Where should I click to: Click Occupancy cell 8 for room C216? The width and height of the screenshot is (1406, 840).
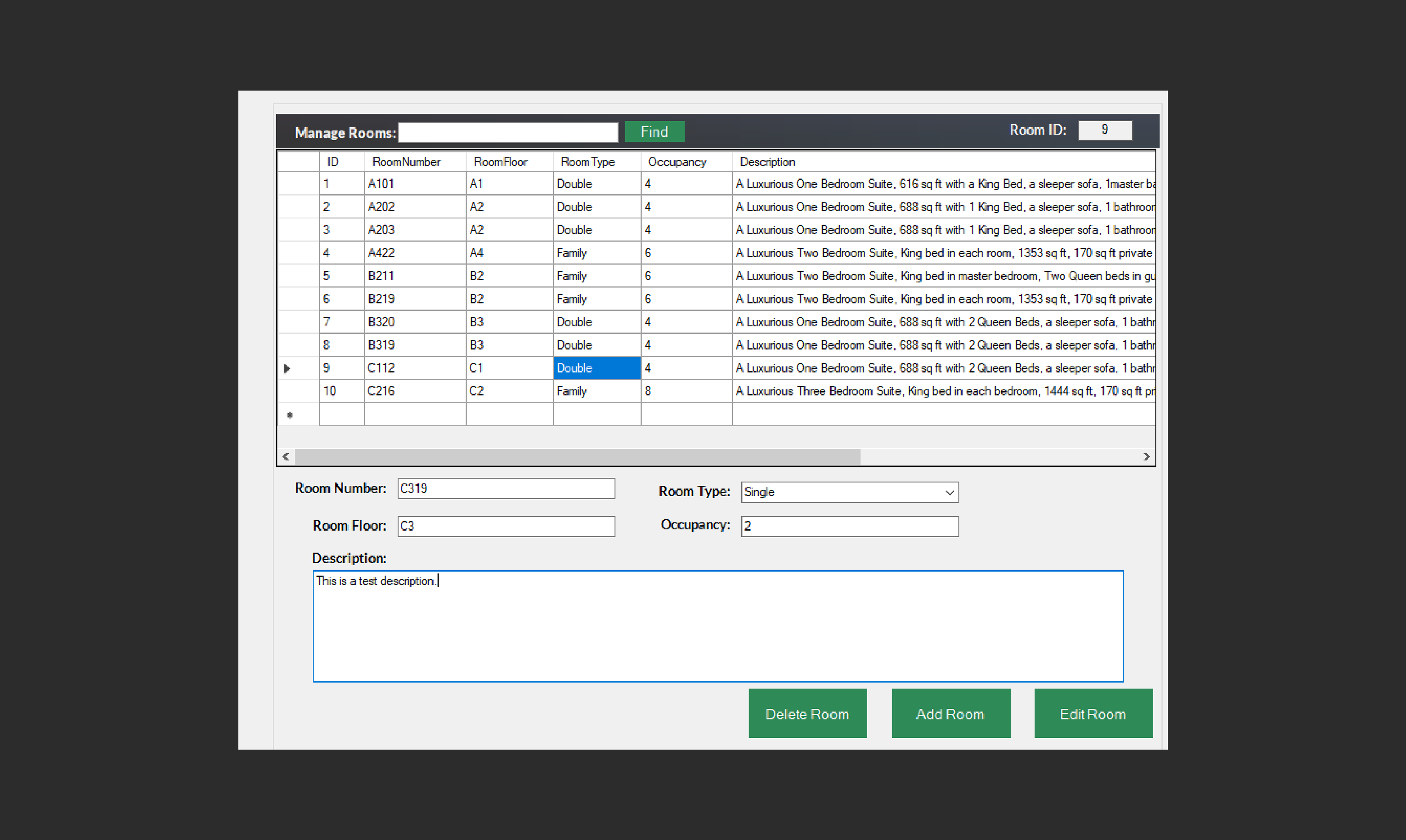click(686, 391)
